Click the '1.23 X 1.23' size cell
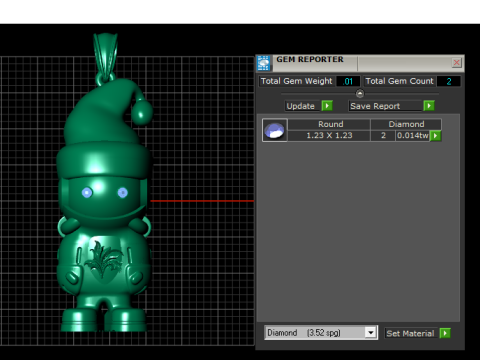Image resolution: width=480 pixels, height=360 pixels. [x=329, y=136]
